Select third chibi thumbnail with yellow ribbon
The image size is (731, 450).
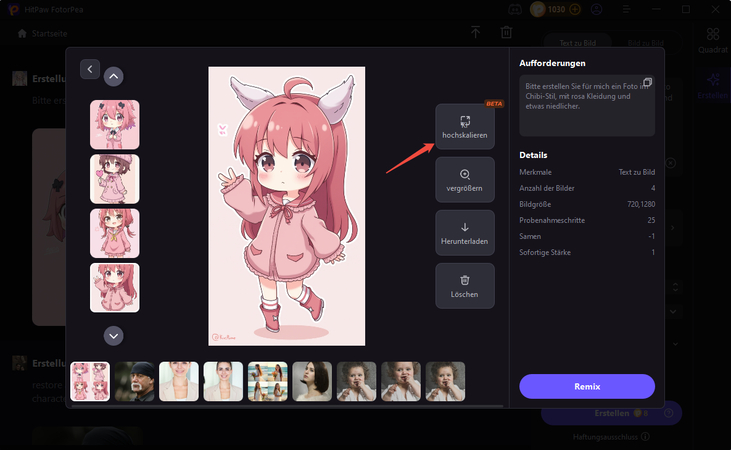[x=115, y=233]
